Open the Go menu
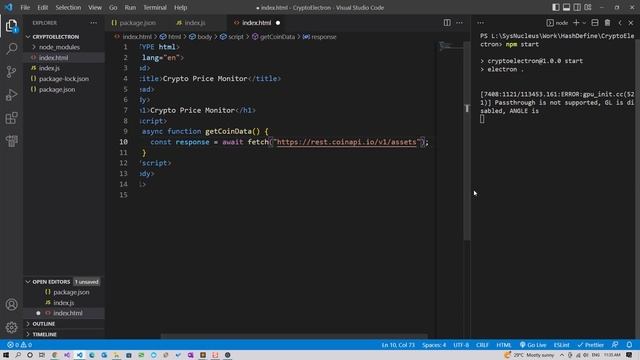Viewport: 640px width, 360px height. 113,7
